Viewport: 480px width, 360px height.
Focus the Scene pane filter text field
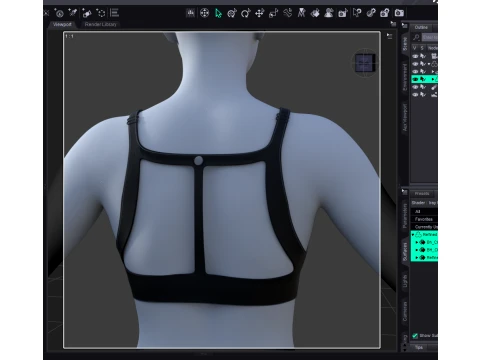[x=430, y=37]
